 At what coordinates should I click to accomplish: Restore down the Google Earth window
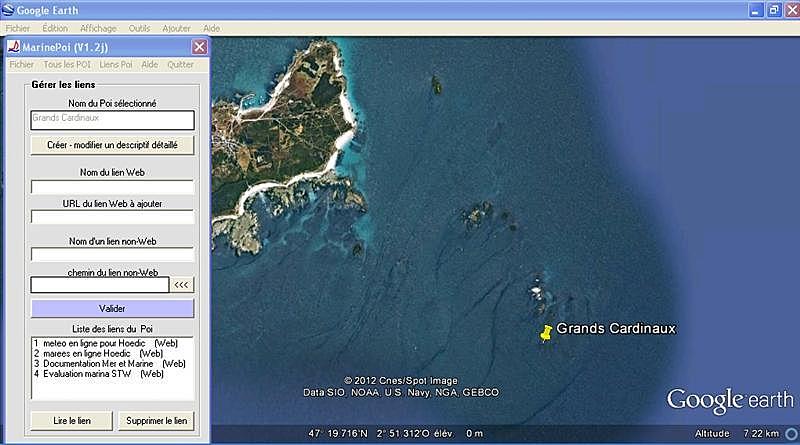pyautogui.click(x=774, y=10)
